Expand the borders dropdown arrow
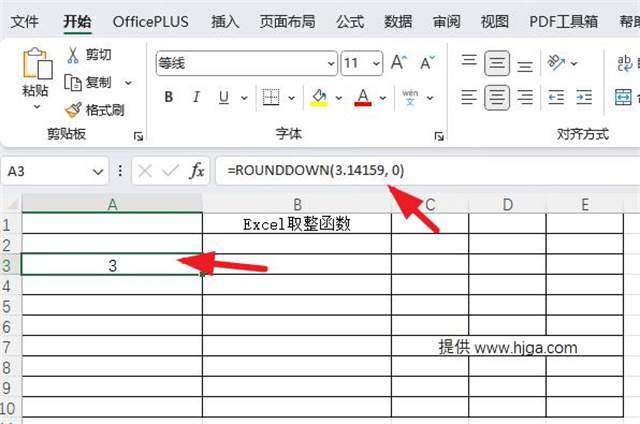Viewport: 640px width, 424px height. pos(291,98)
